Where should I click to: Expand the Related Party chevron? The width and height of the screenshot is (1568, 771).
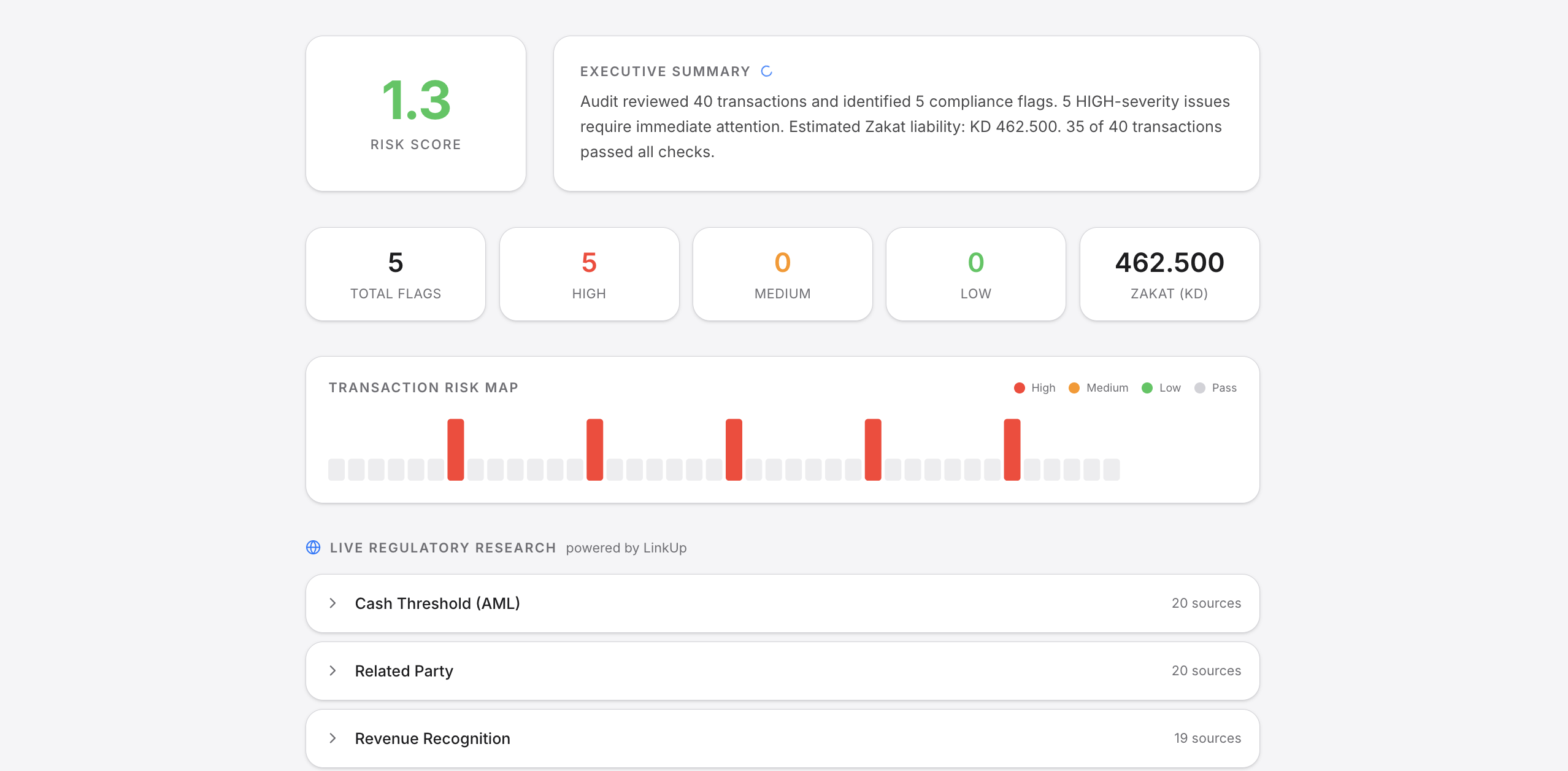coord(332,671)
